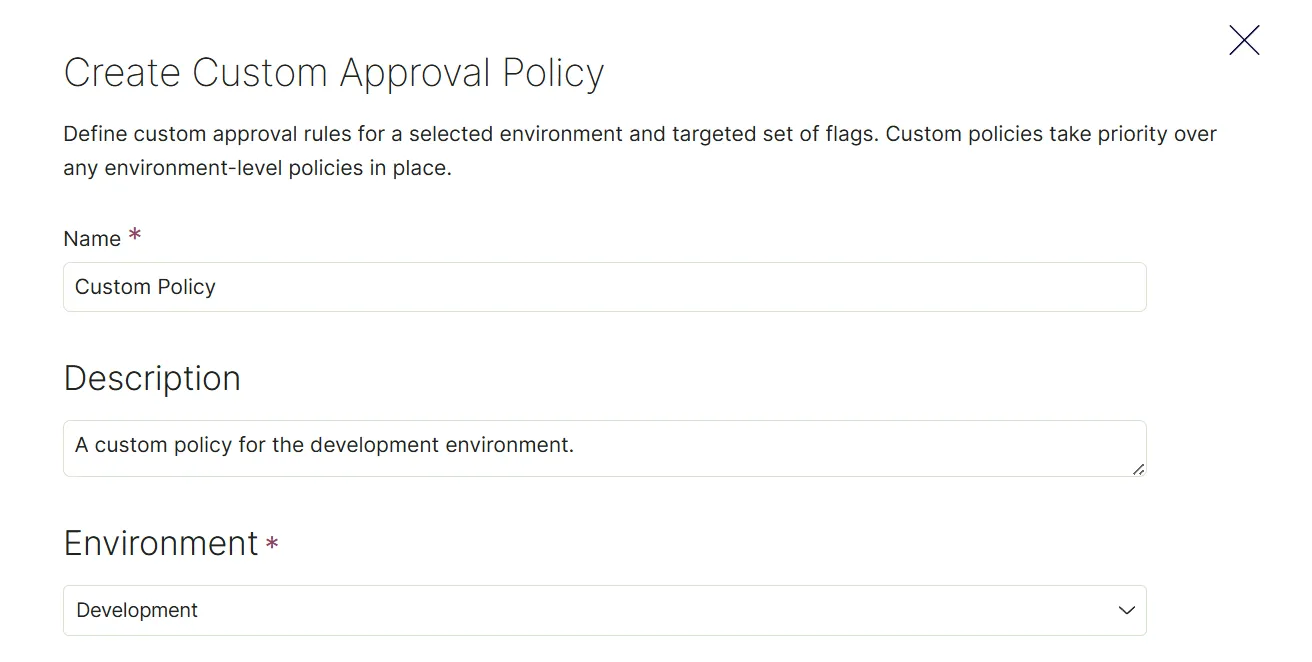Screen dimensions: 1312x662
Task: Place cursor after 'development environment.' in Description
Action: pyautogui.click(x=576, y=445)
